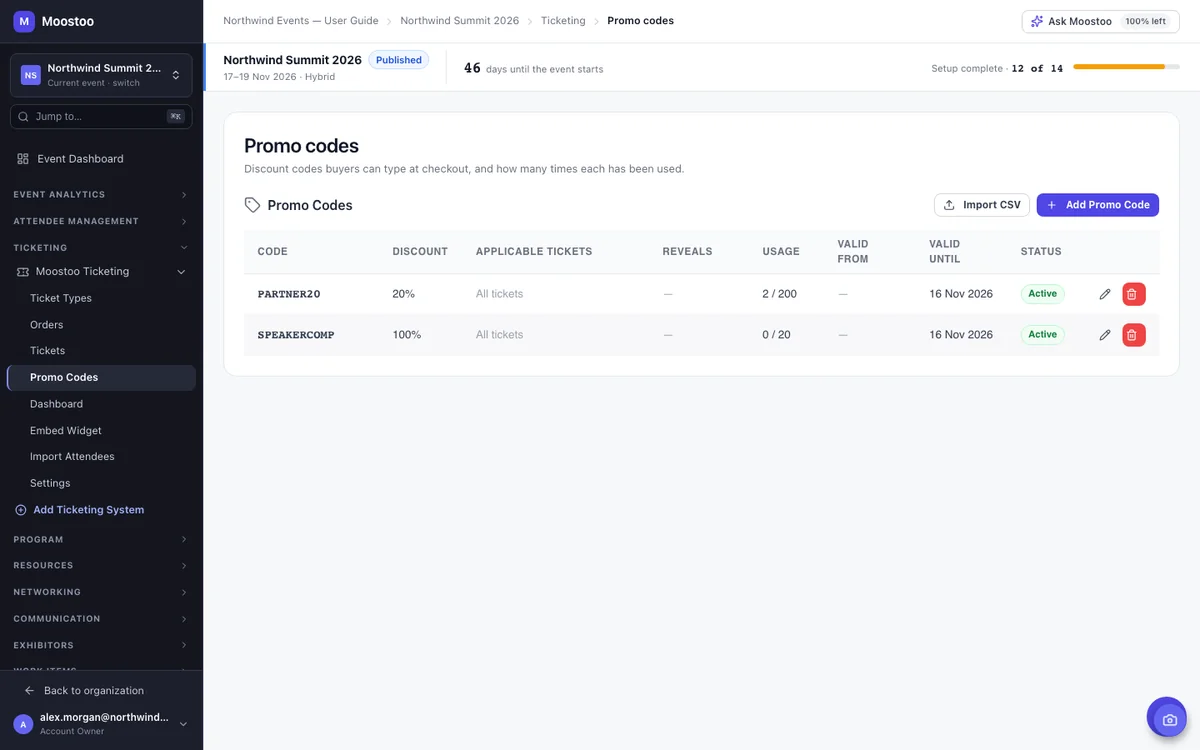Click the 100% discount value
This screenshot has width=1200, height=750.
click(x=407, y=335)
